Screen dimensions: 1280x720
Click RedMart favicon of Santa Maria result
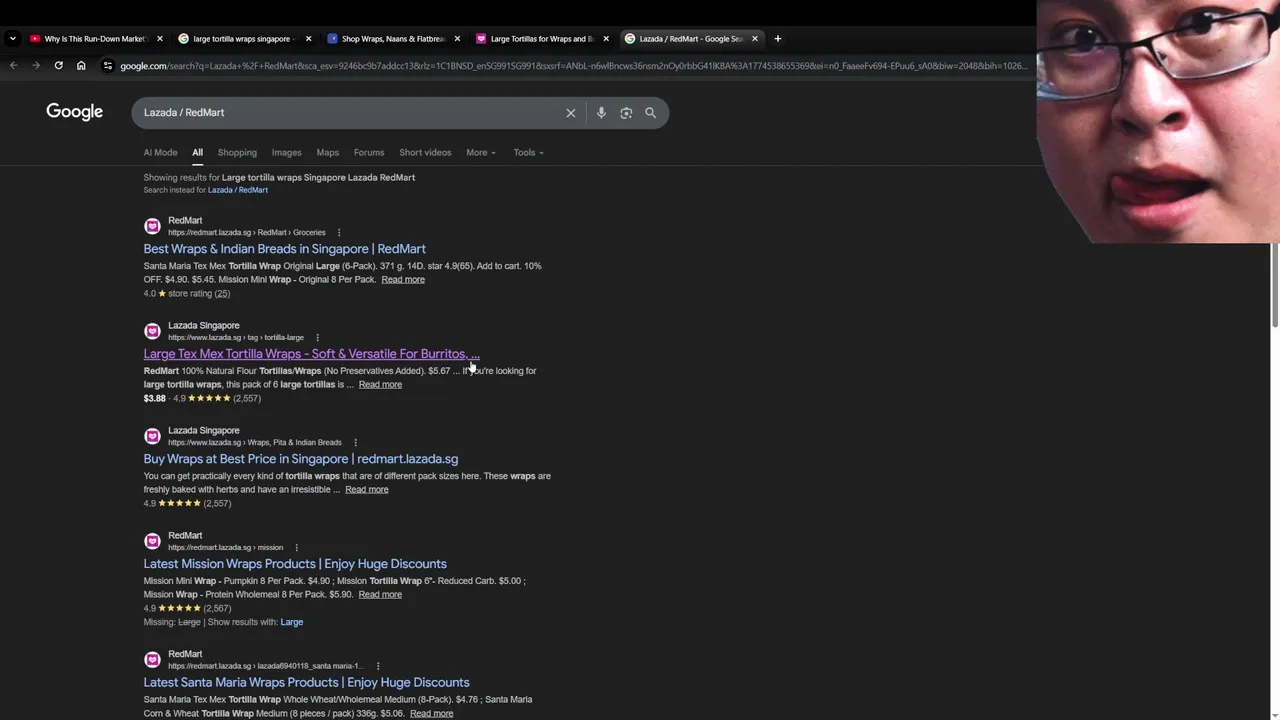152,660
